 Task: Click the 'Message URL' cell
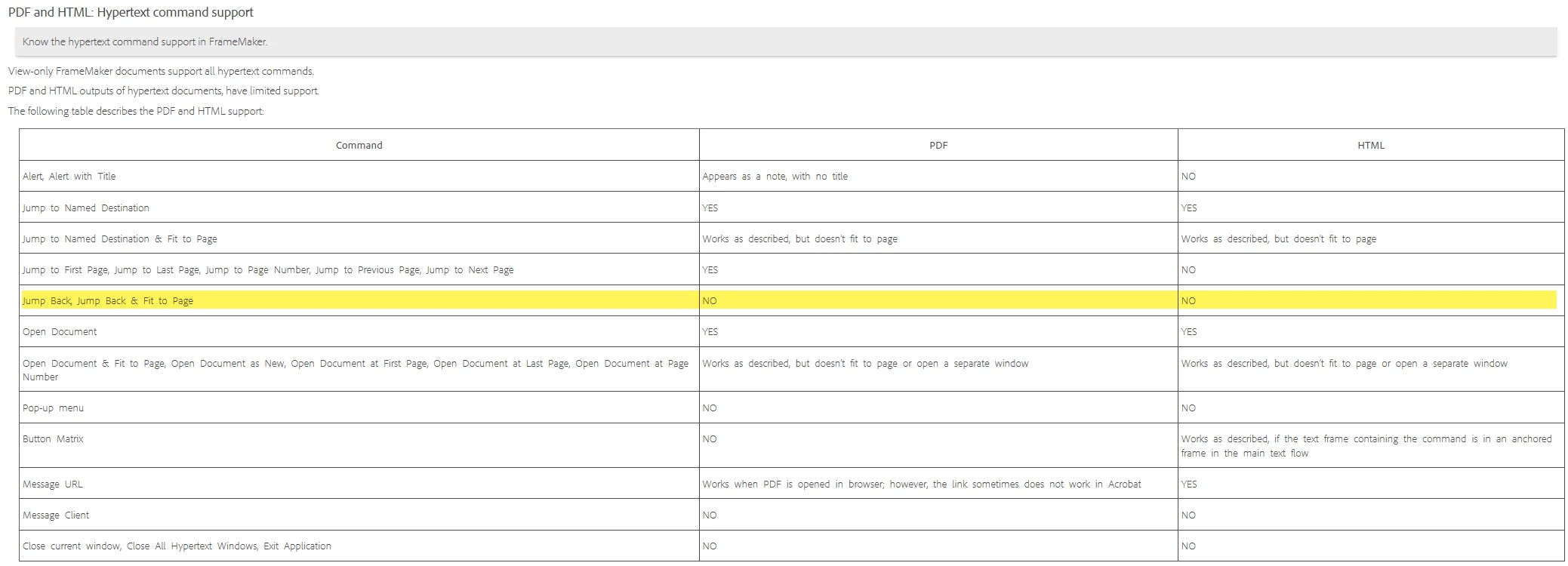pos(359,484)
